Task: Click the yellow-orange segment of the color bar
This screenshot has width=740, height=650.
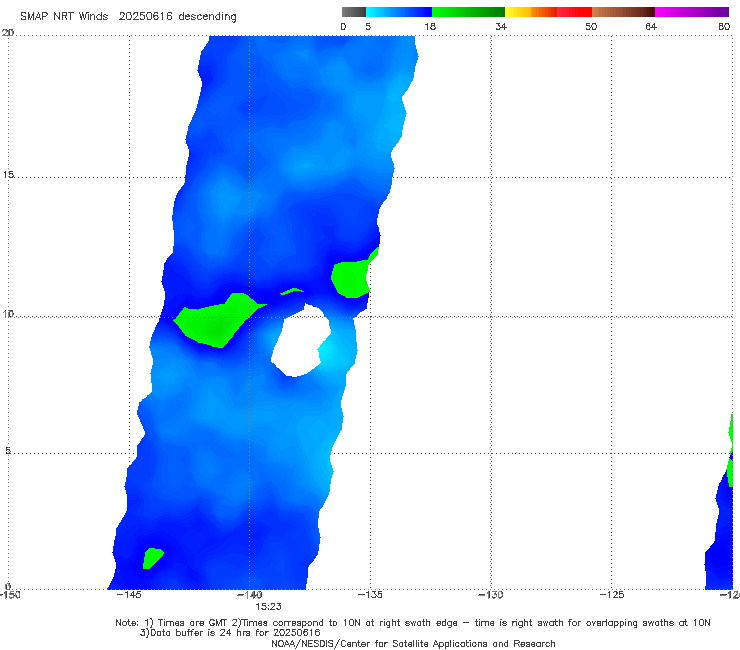Action: 530,12
